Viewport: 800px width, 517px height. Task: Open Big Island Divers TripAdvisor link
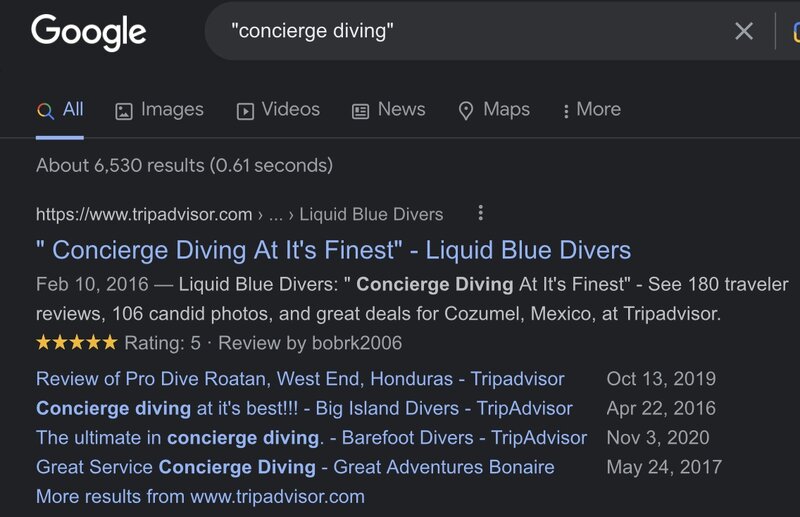click(304, 408)
